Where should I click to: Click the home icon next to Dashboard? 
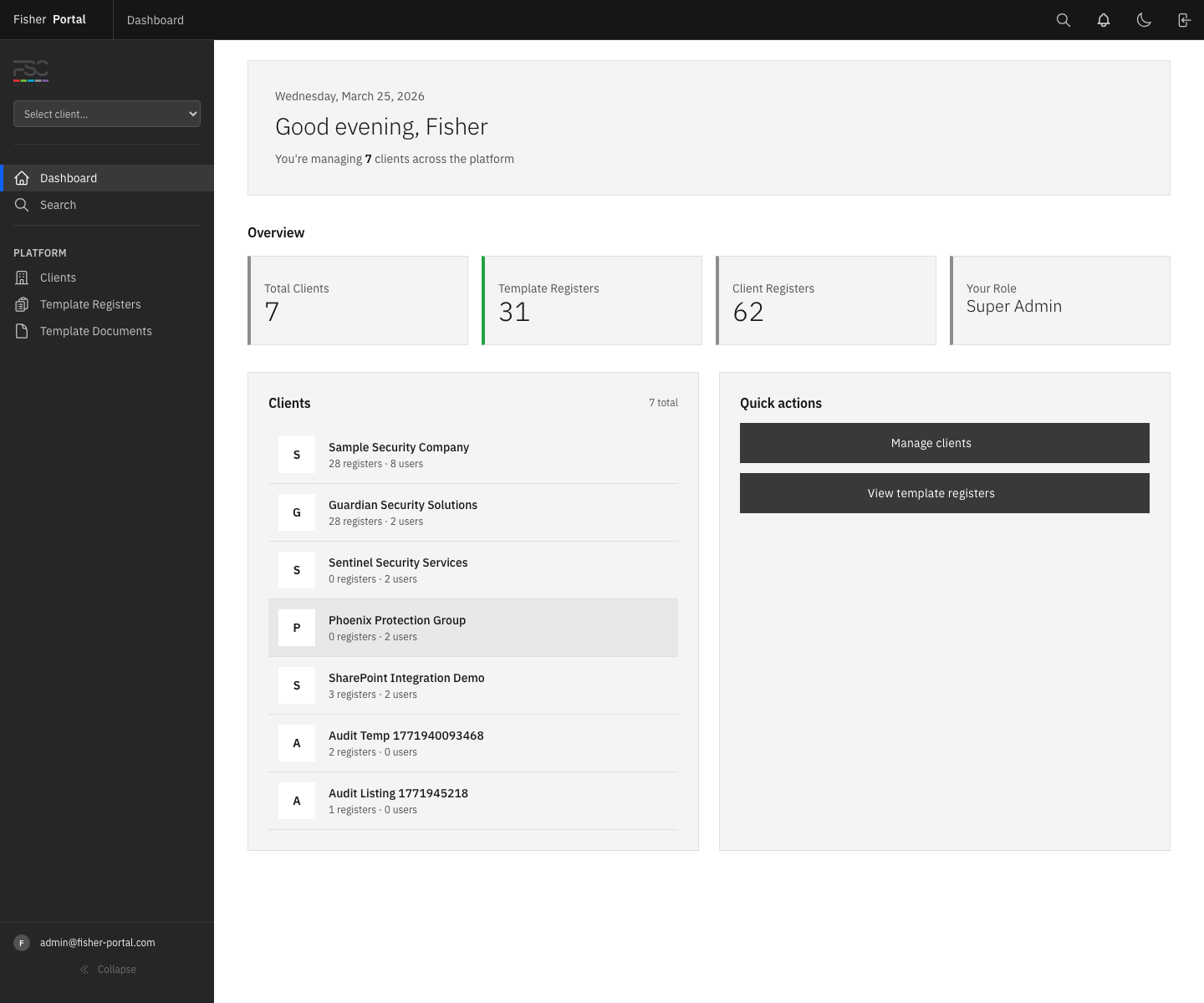tap(22, 177)
